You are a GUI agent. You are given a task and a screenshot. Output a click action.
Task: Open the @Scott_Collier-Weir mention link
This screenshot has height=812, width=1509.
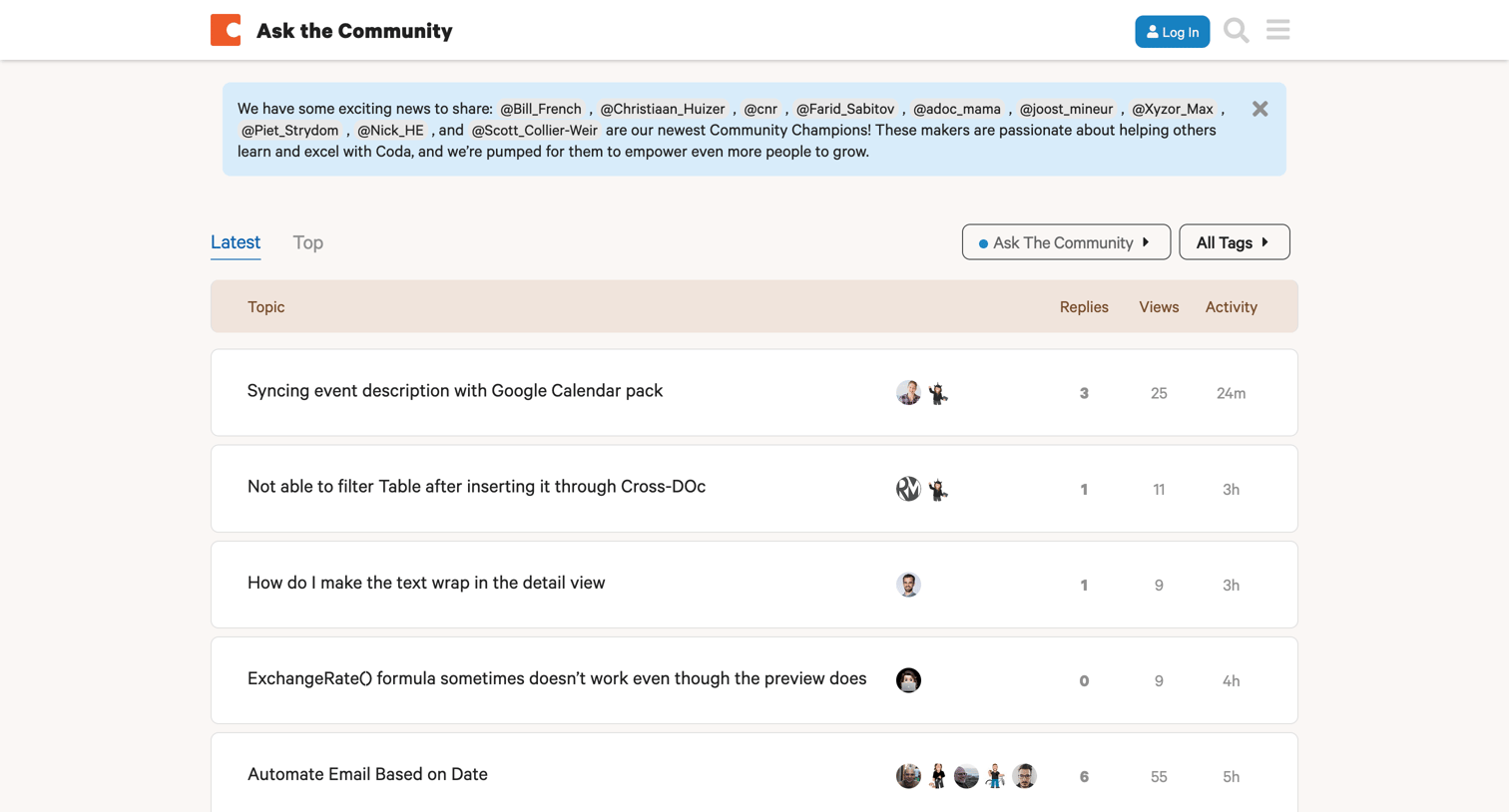pos(535,131)
